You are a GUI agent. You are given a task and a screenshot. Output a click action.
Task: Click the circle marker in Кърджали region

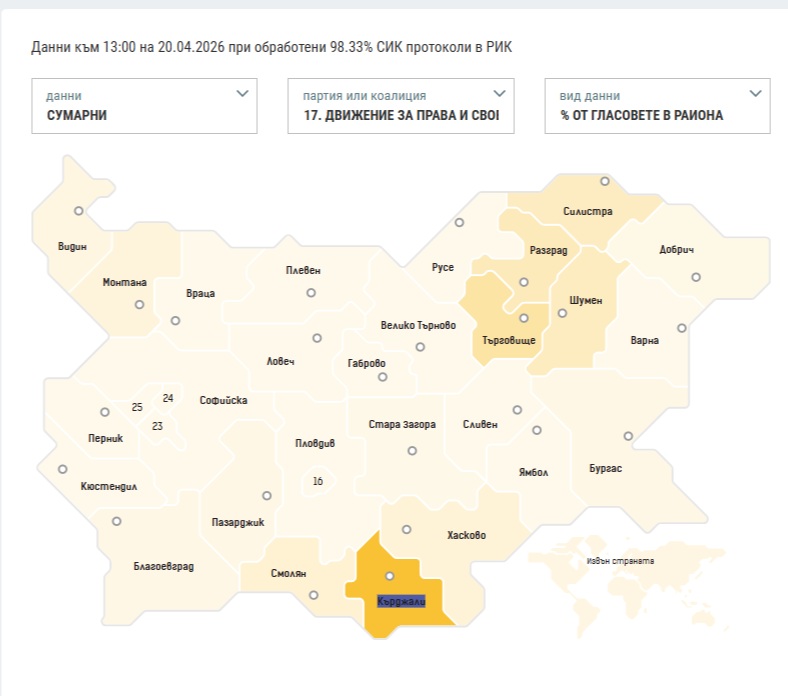coord(390,575)
